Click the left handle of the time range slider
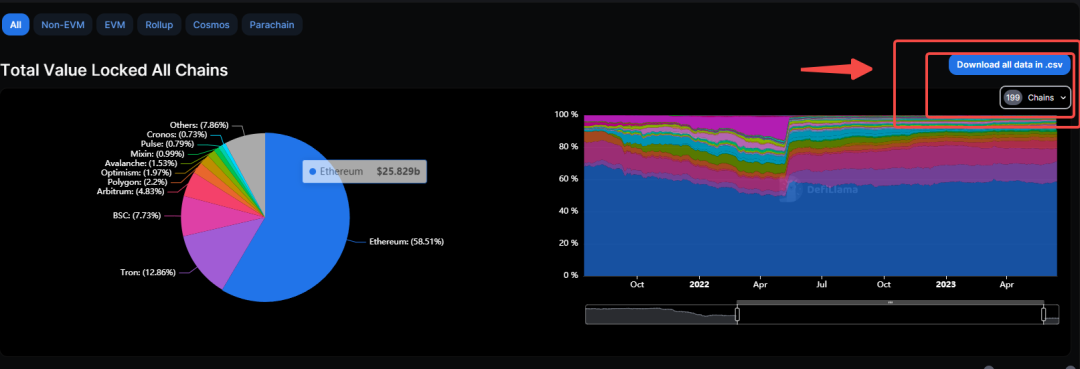The height and width of the screenshot is (369, 1080). pos(737,315)
